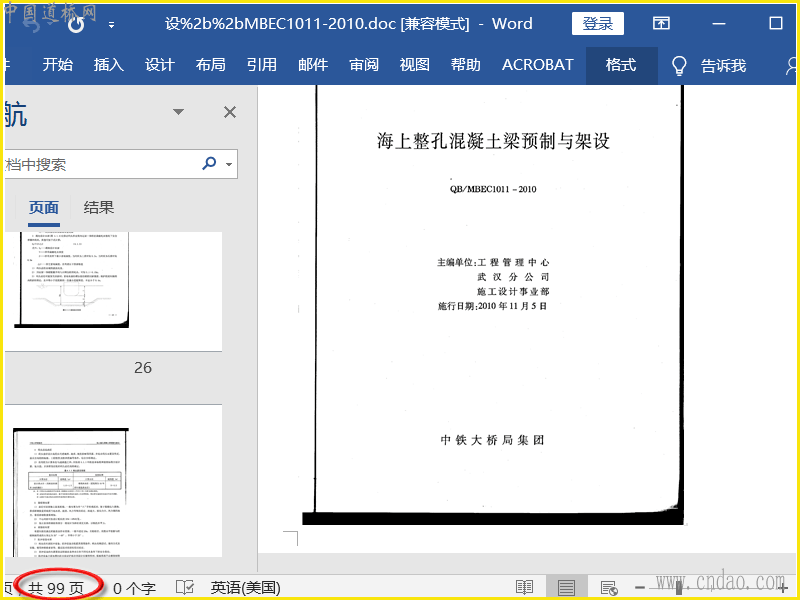Click the document title 海上整孔混凝土梁预制与架设
This screenshot has height=600, width=800.
(x=493, y=141)
